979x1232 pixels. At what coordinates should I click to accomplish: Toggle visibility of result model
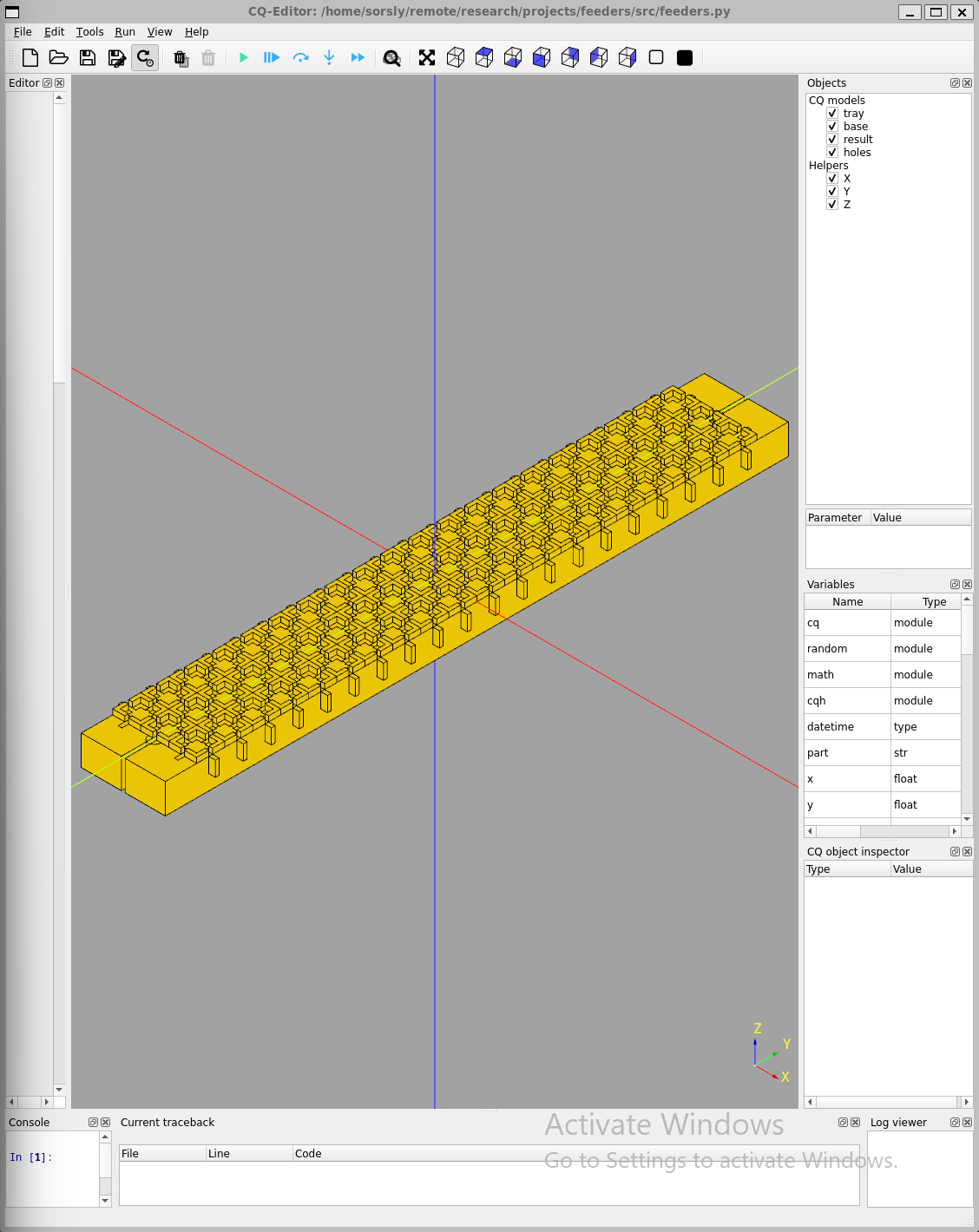pos(832,140)
